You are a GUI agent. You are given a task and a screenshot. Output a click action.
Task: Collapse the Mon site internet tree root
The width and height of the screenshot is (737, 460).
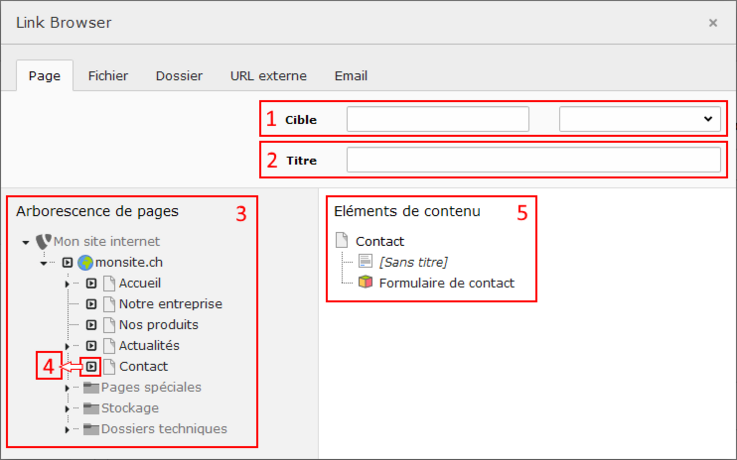(25, 242)
